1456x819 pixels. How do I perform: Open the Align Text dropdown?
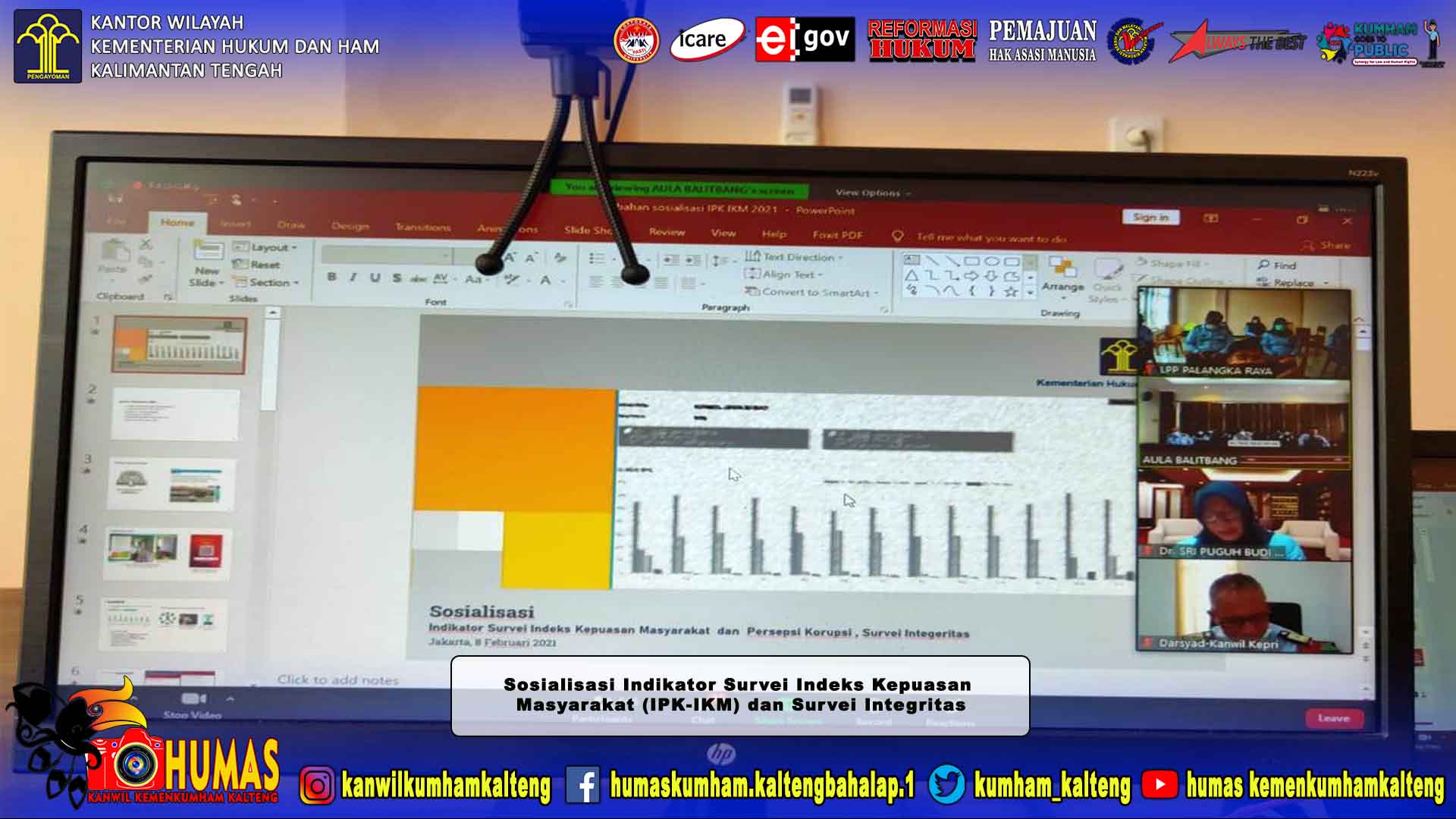783,275
